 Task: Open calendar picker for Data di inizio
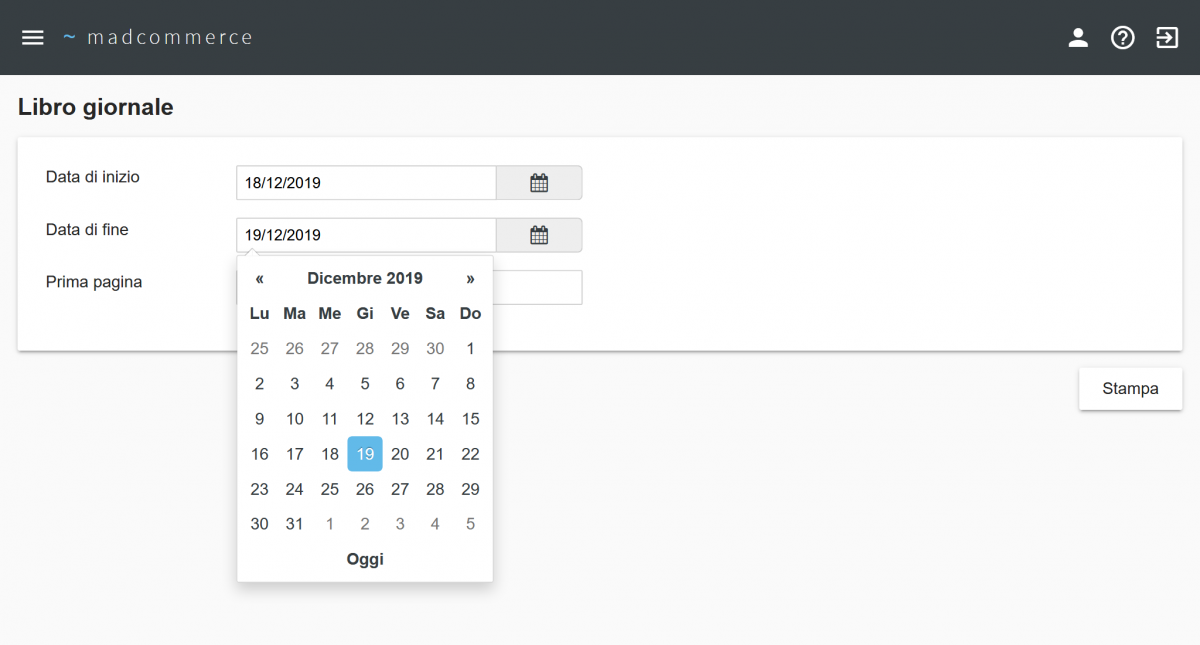[539, 183]
